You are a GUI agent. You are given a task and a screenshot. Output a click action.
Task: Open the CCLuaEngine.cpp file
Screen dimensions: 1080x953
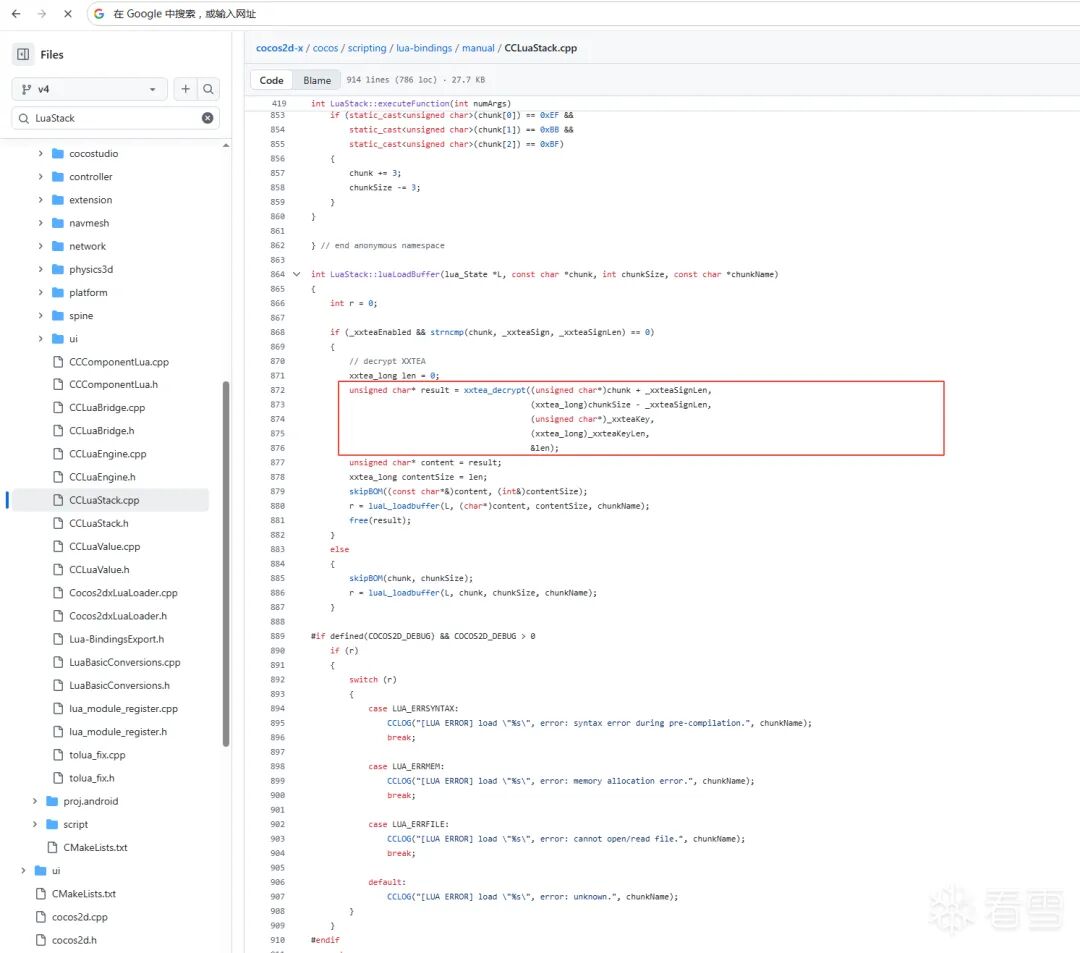point(107,454)
